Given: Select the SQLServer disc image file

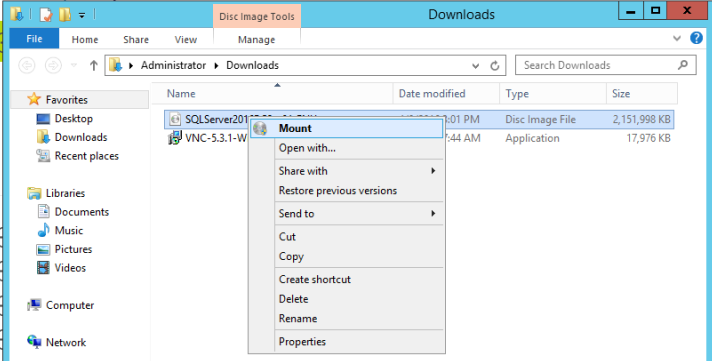Looking at the screenshot, I should pyautogui.click(x=418, y=119).
